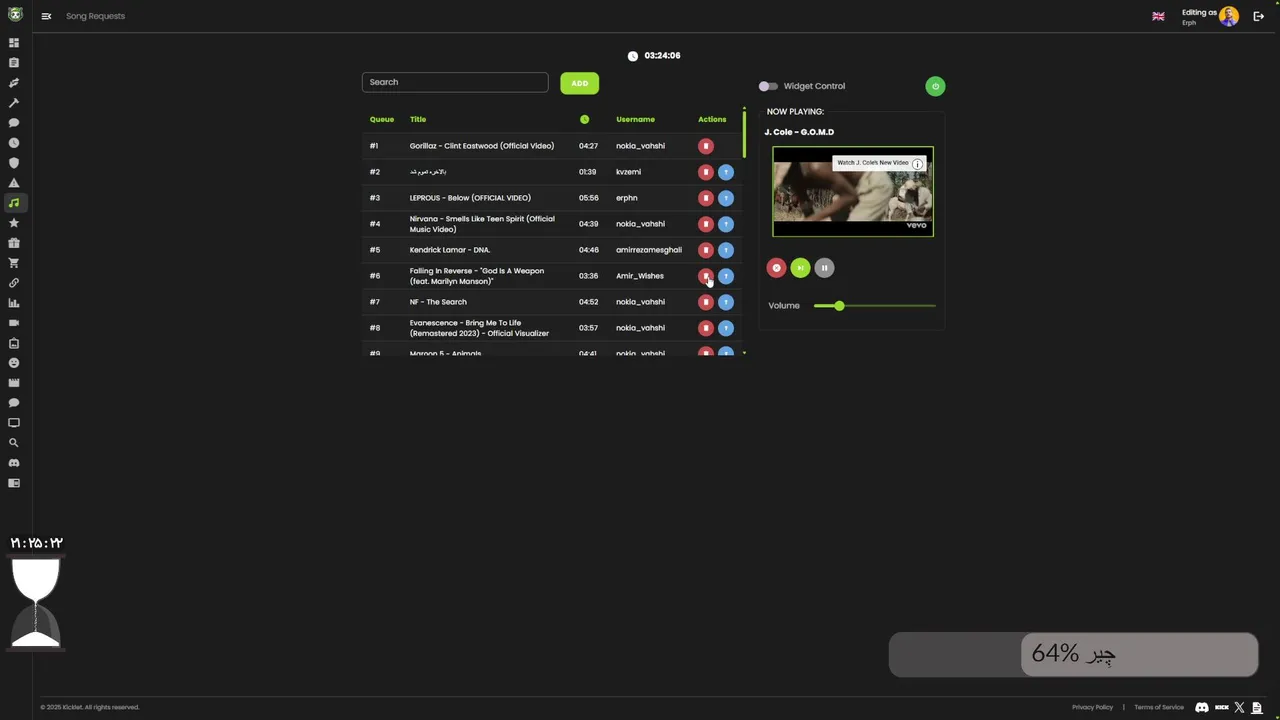
Task: Click the magnifier search icon in sidebar
Action: [x=14, y=443]
